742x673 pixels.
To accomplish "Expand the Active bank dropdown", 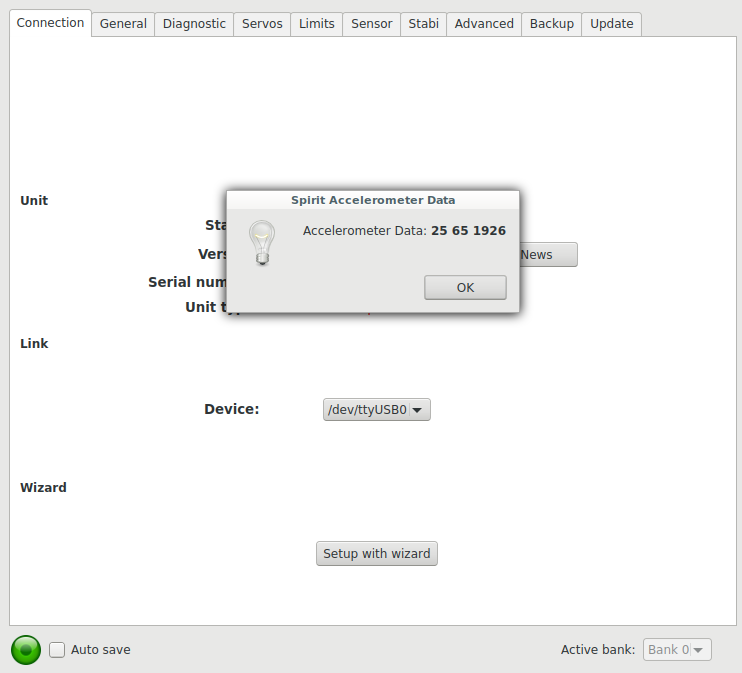I will 677,650.
